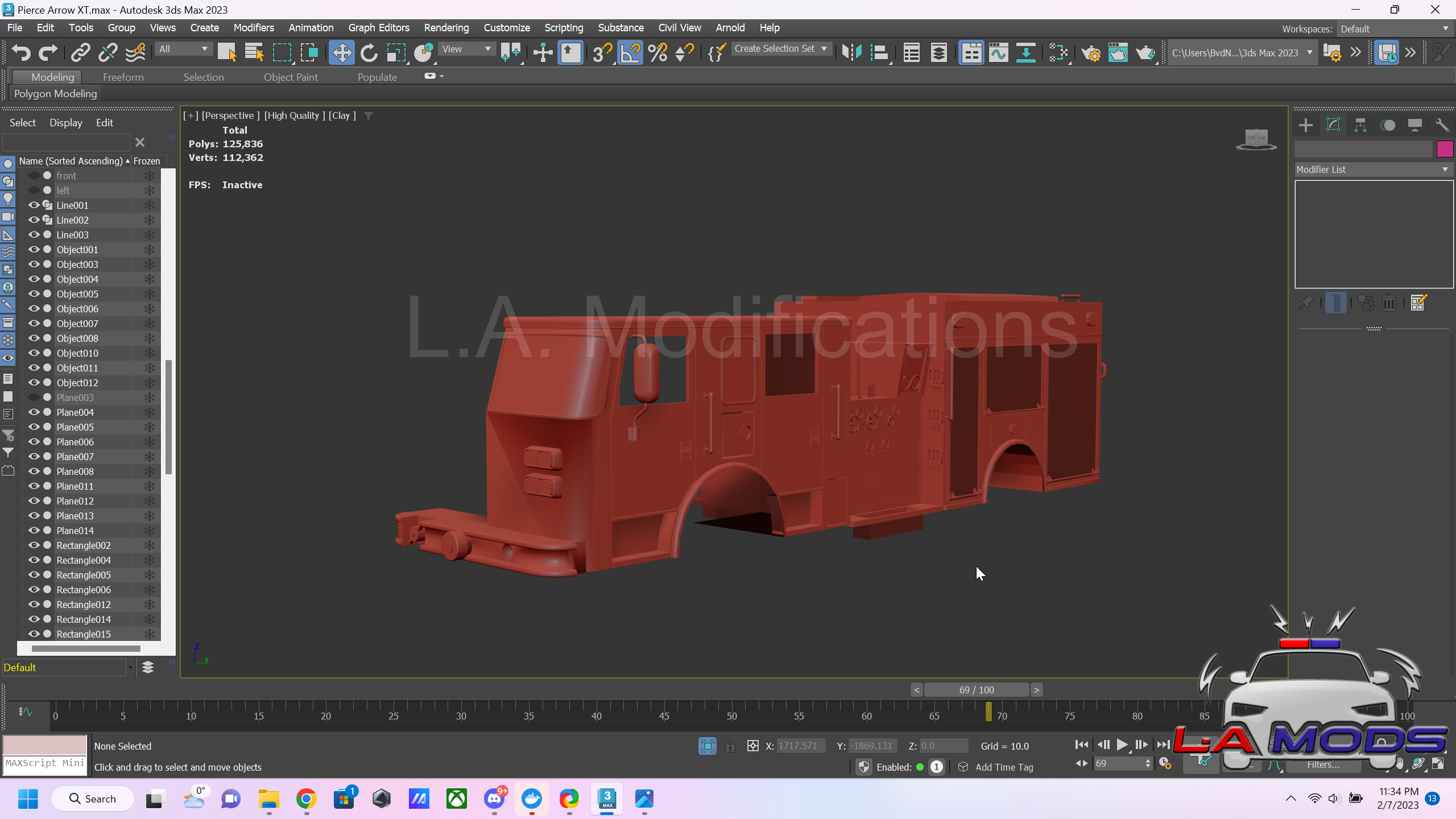
Task: Click the Utilities wrench panel icon
Action: [1441, 125]
